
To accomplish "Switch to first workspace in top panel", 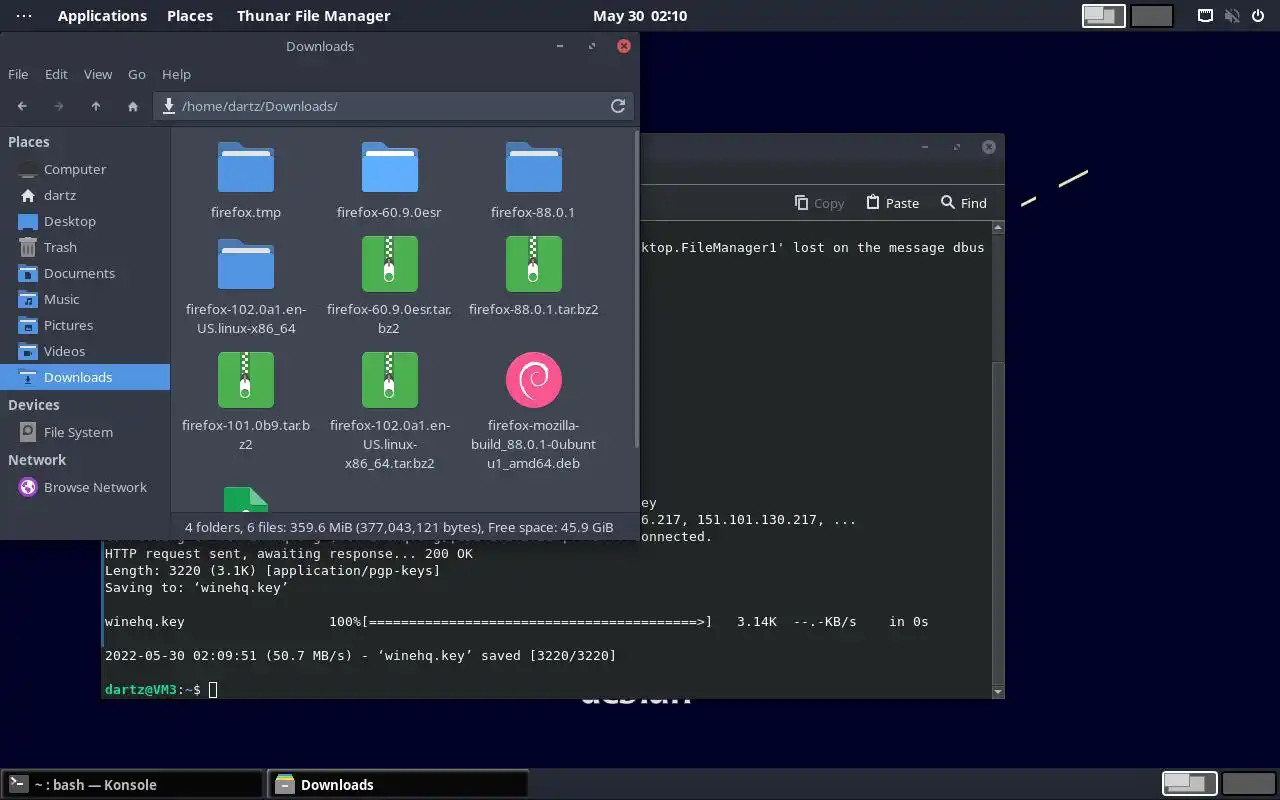I will click(1104, 15).
